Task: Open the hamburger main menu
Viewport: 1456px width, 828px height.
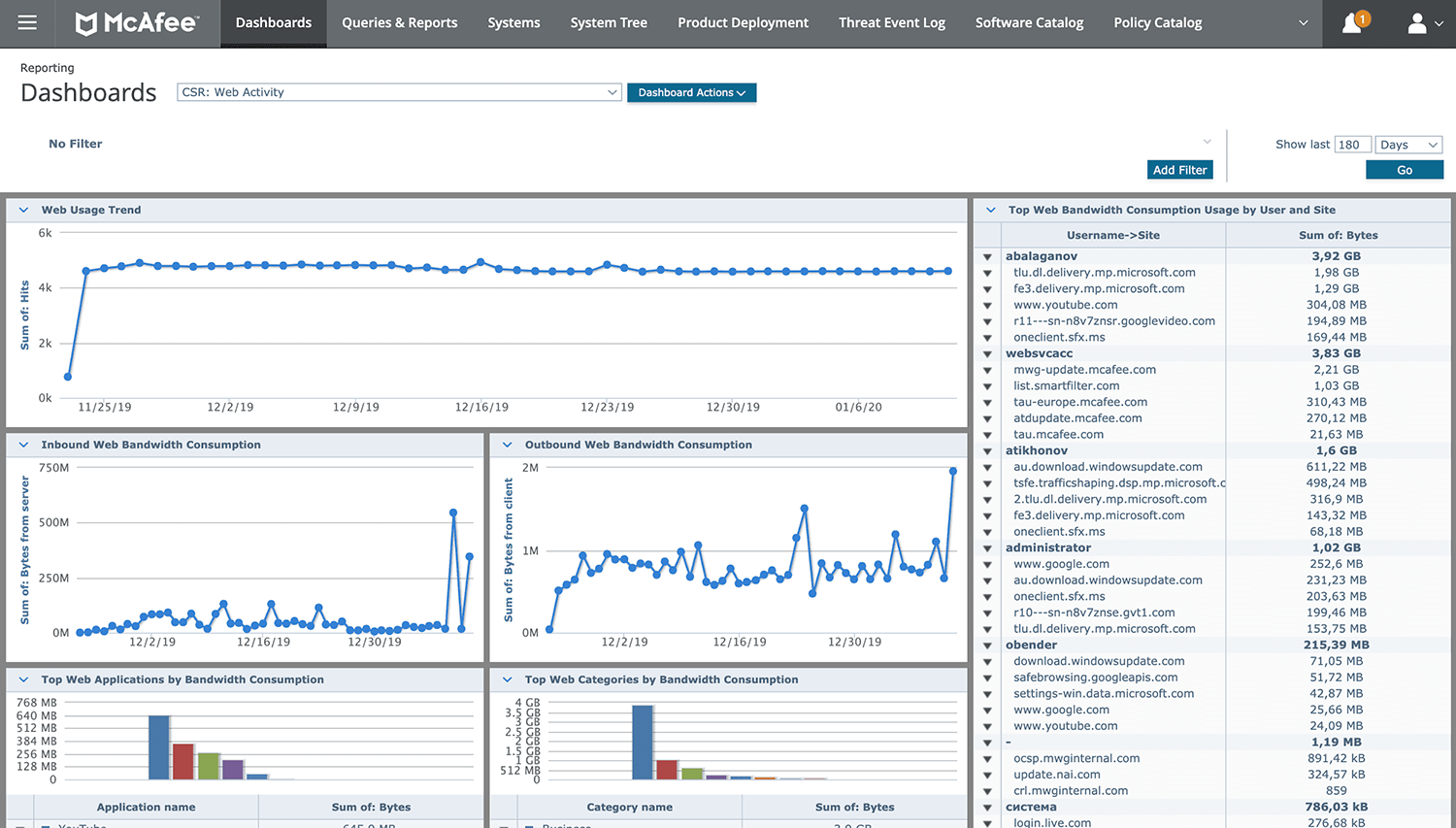Action: [27, 22]
